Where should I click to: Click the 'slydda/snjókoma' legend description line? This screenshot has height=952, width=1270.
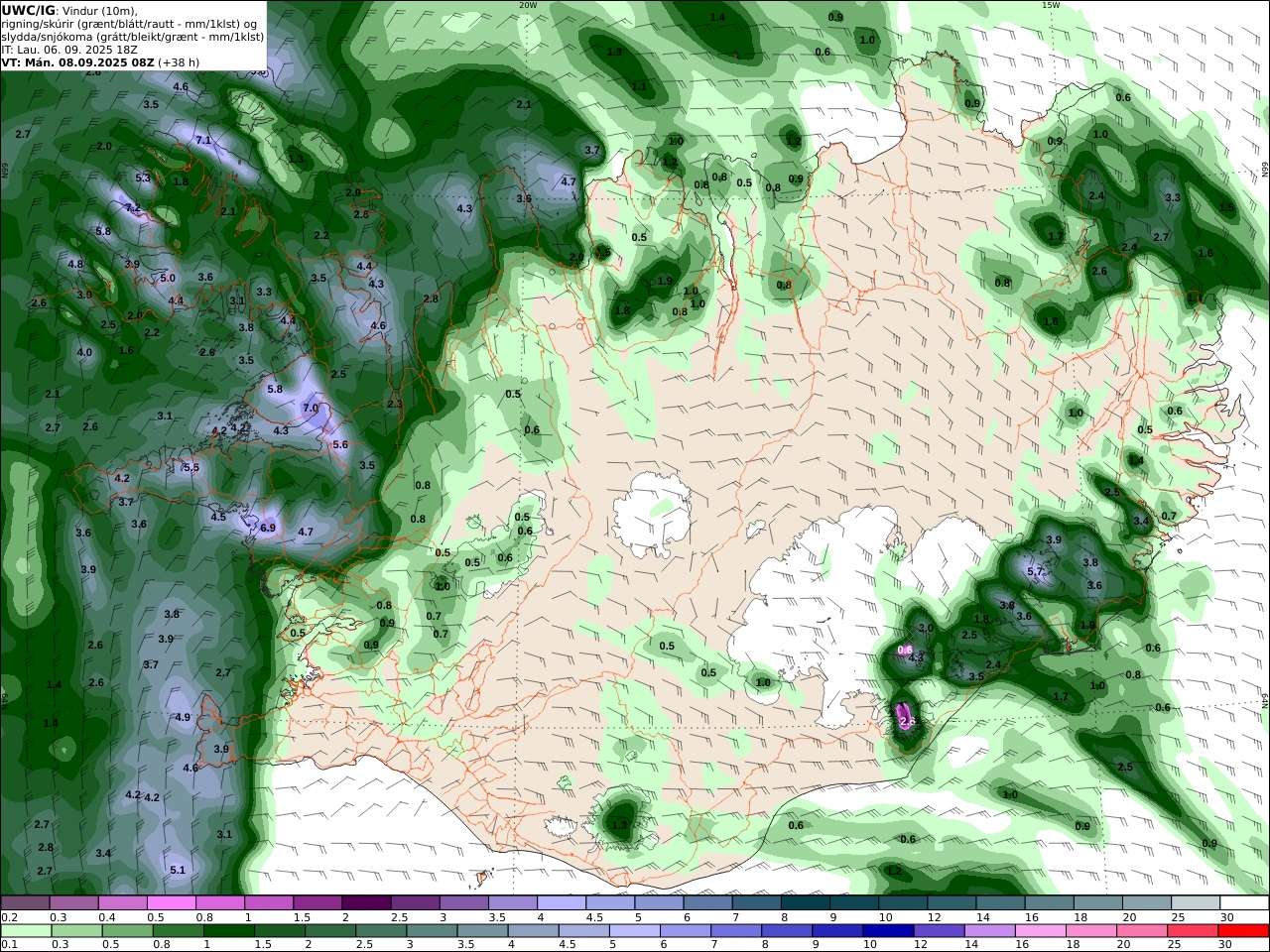132,36
